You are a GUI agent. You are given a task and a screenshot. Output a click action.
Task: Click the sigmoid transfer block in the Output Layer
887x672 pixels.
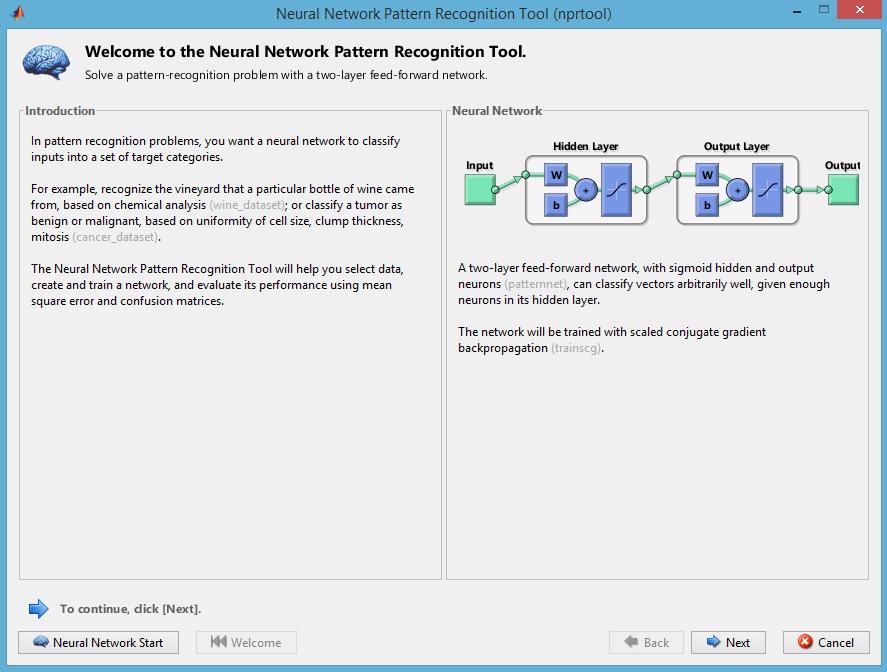coord(768,190)
